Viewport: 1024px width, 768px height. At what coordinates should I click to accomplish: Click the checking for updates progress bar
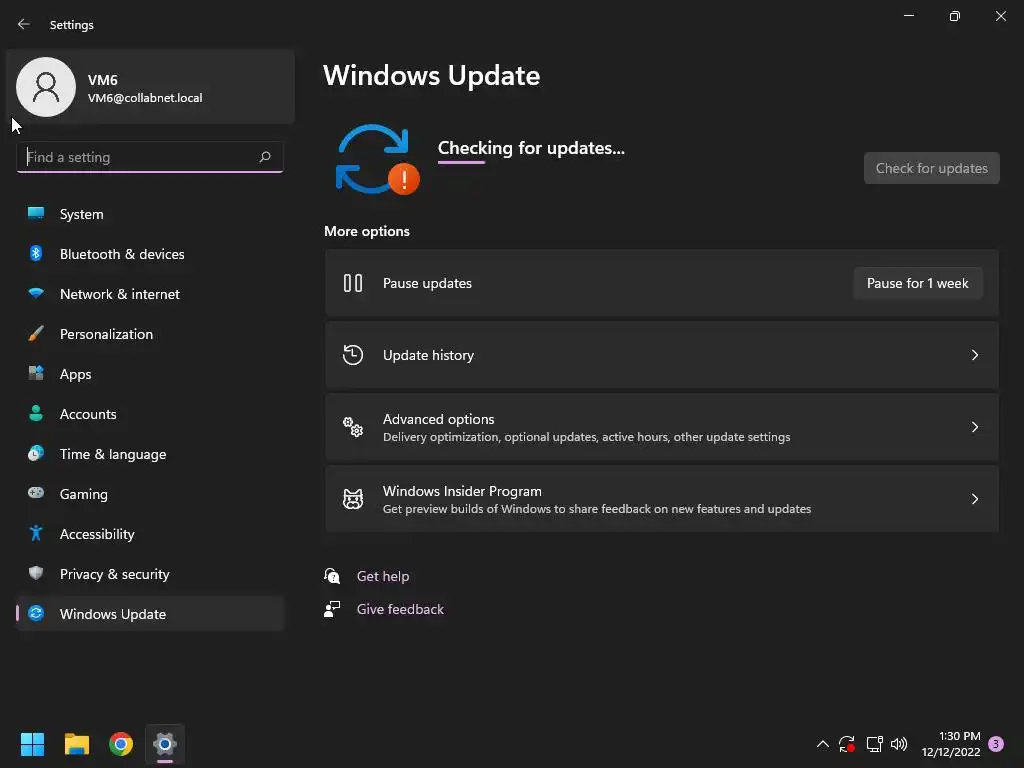(x=462, y=162)
